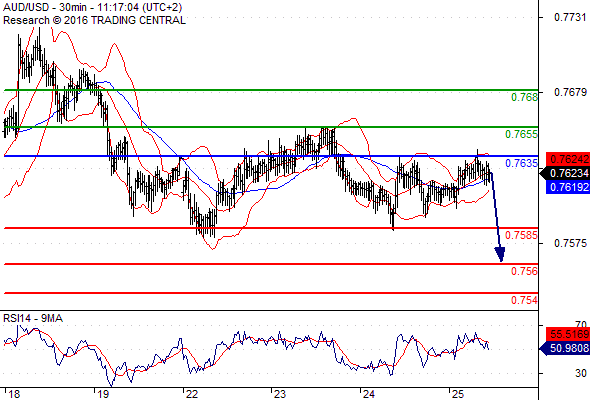Click the 0.7575 price axis label
Screen dimensions: 590x400
click(570, 243)
